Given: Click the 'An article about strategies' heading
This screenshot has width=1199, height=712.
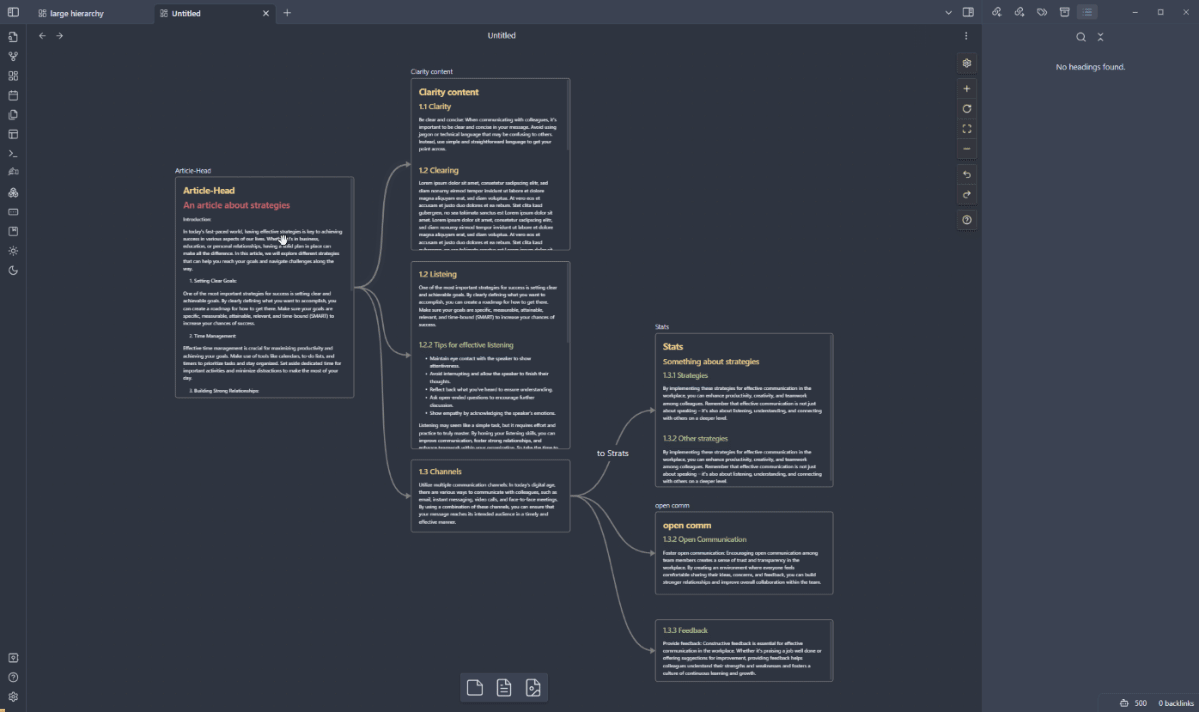Looking at the screenshot, I should click(x=236, y=205).
